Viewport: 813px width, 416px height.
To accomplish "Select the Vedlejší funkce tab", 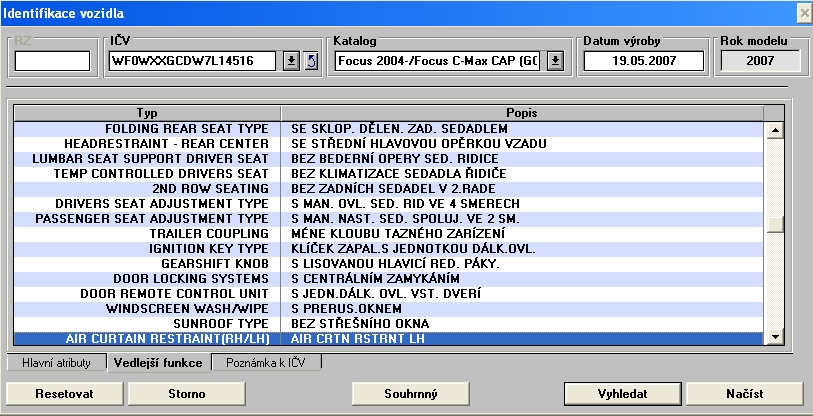I will click(158, 362).
